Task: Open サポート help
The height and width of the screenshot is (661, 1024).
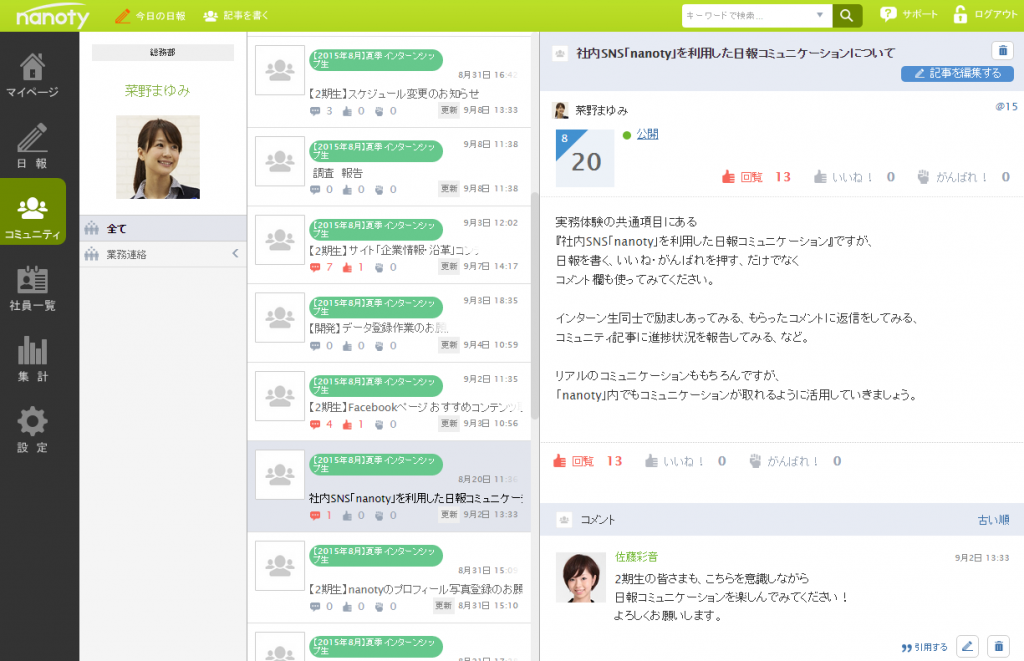Action: pos(909,14)
